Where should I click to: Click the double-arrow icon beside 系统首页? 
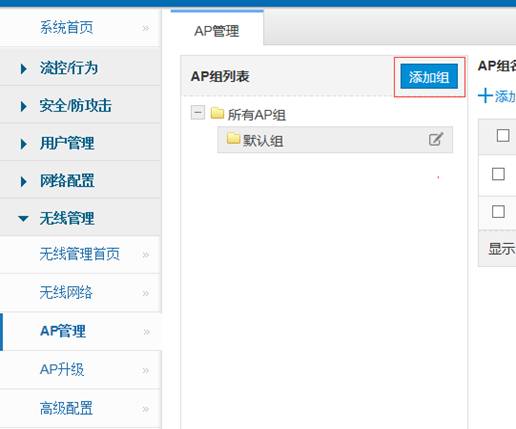click(146, 28)
